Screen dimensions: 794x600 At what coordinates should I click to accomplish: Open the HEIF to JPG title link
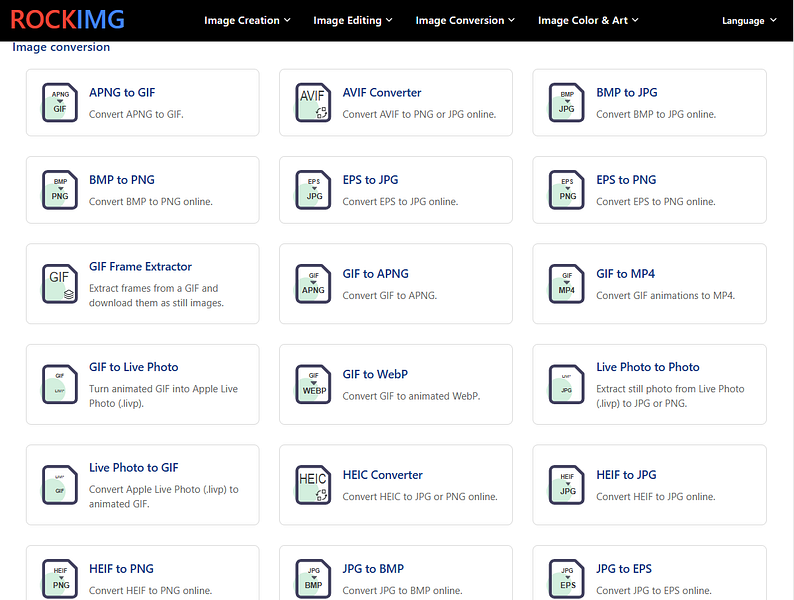tap(626, 475)
